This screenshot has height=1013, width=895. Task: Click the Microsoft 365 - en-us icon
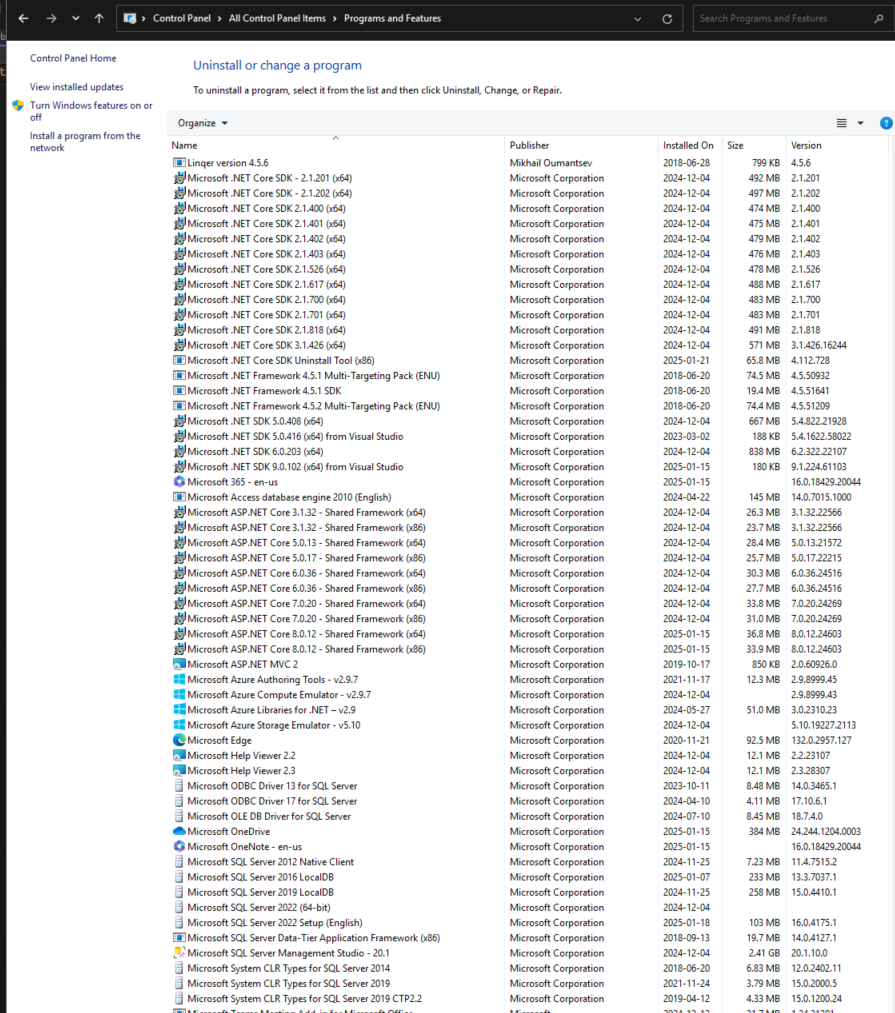click(x=179, y=482)
